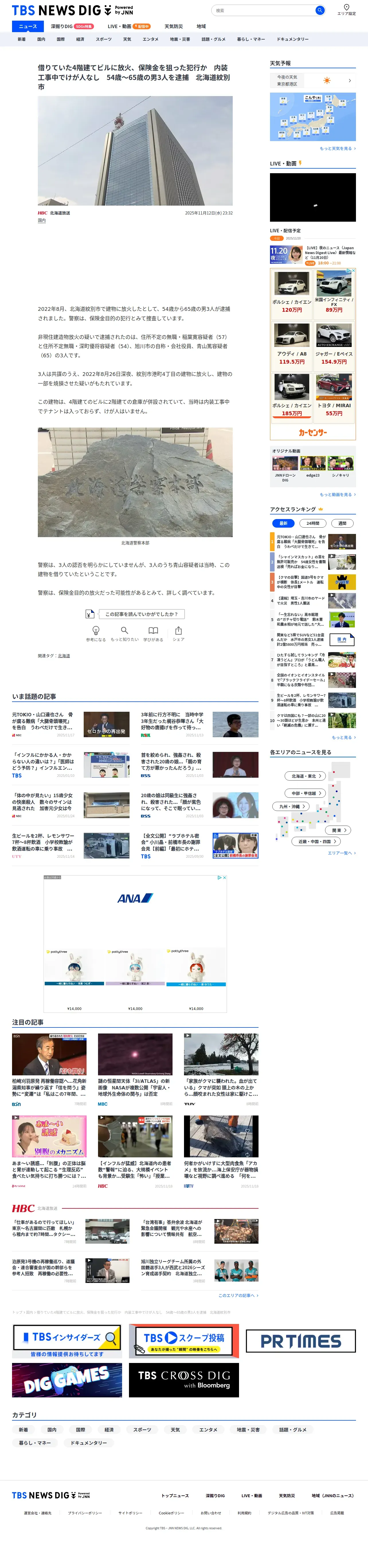368x1568 pixels.
Task: Select エンタメ in the sub navigation
Action: (x=150, y=39)
